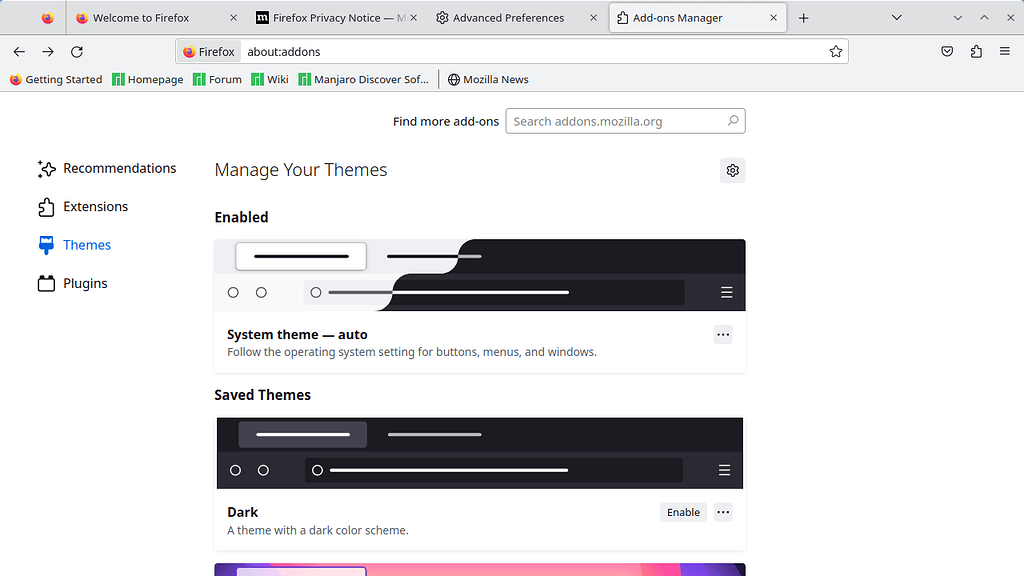Viewport: 1024px width, 576px height.
Task: Open a new browser tab
Action: [x=804, y=17]
